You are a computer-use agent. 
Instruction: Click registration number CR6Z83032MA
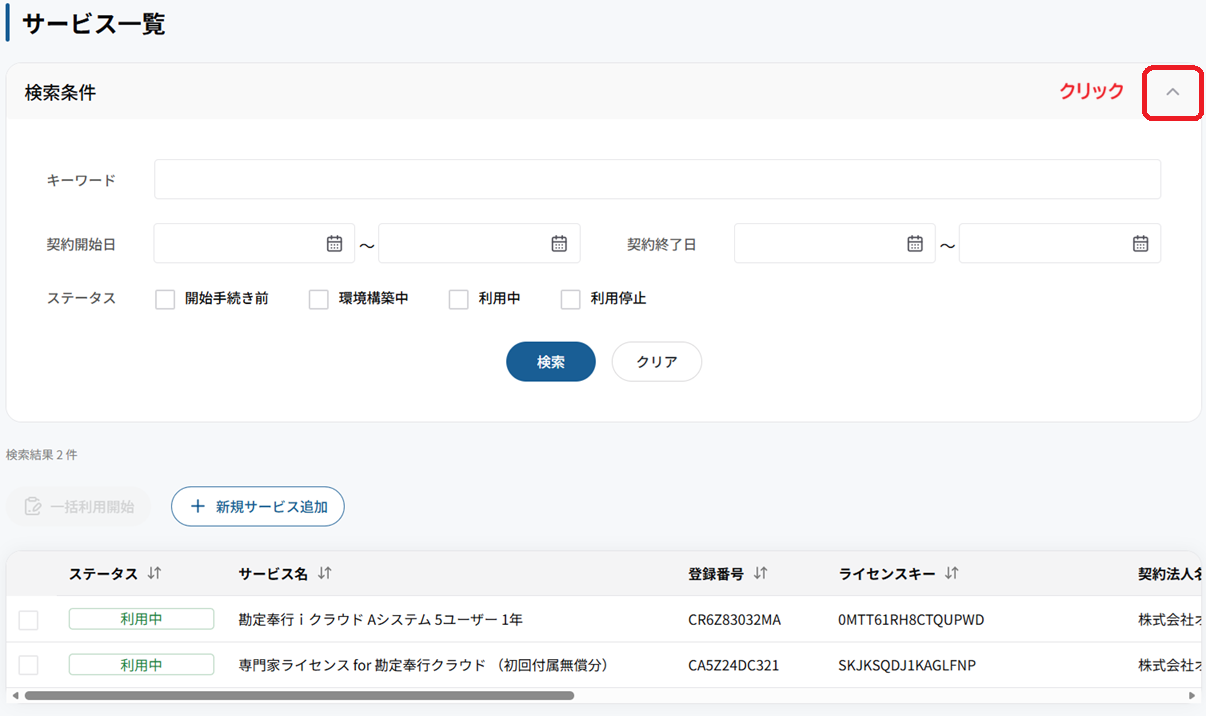pyautogui.click(x=735, y=620)
